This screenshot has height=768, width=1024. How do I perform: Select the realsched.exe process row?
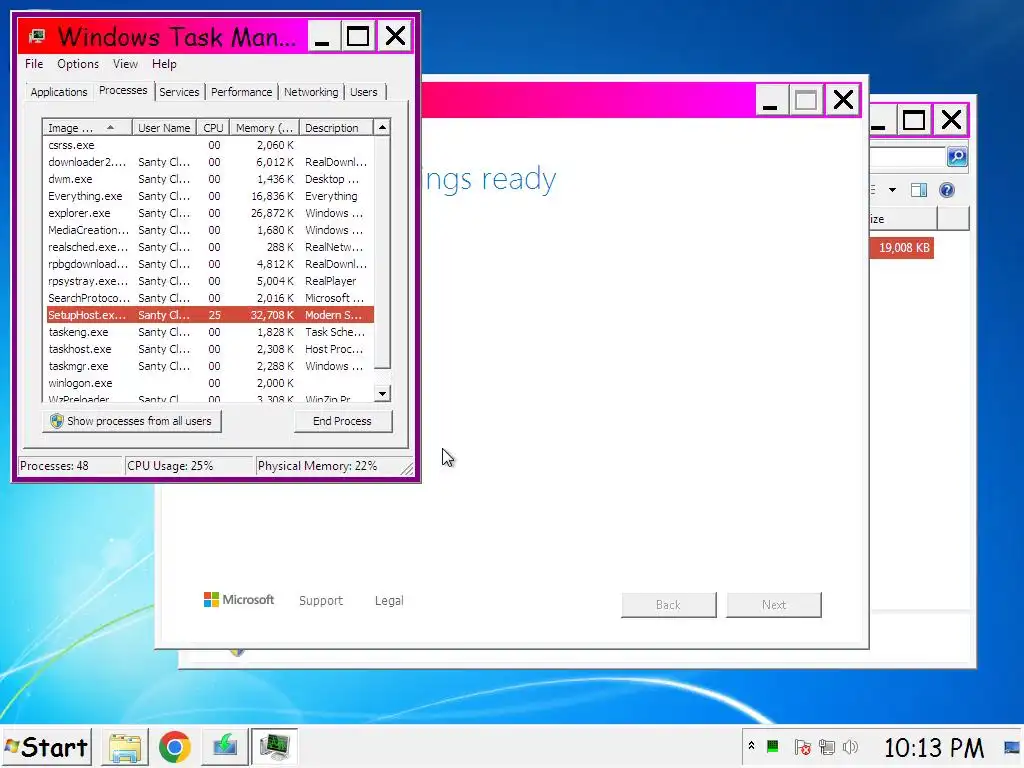point(209,247)
